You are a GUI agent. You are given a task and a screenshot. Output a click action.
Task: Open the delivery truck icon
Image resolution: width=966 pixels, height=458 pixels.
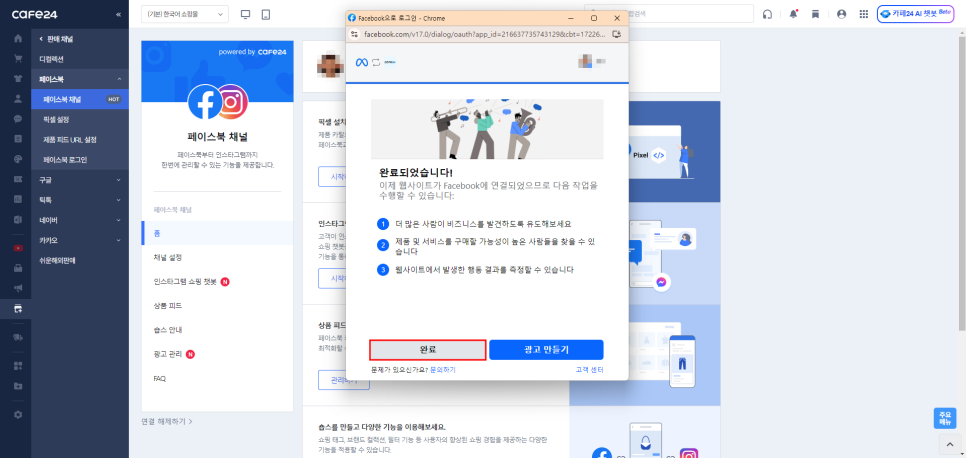click(x=18, y=337)
